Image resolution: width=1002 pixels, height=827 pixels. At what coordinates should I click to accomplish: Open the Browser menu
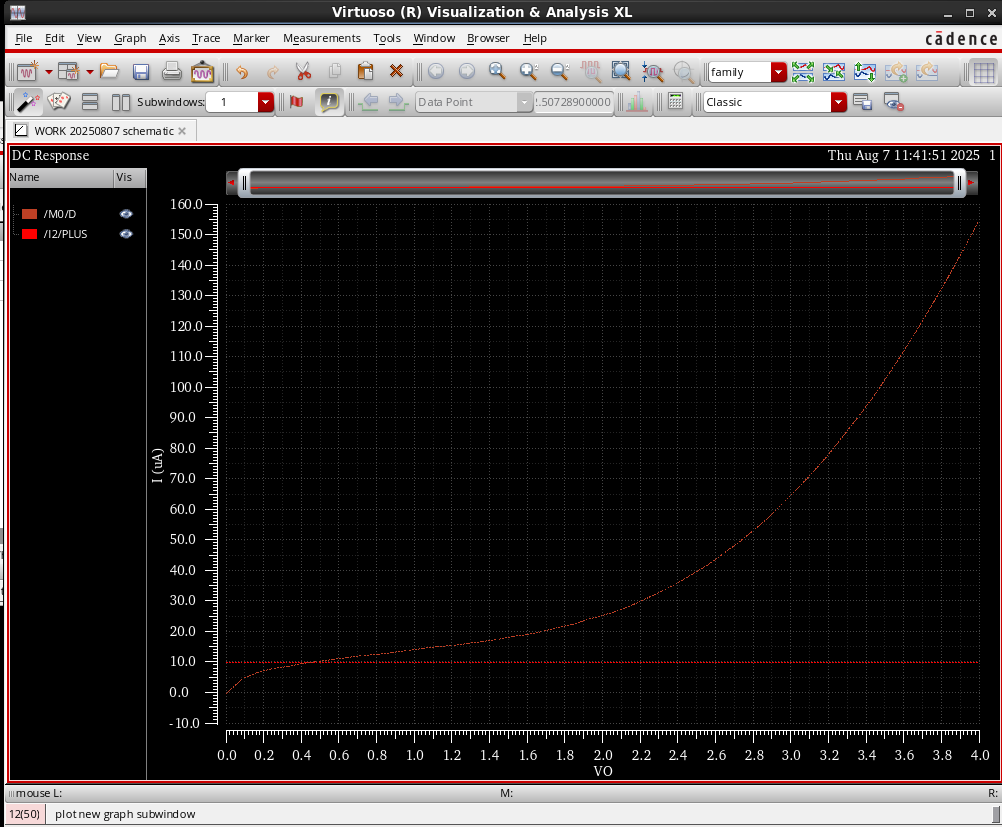point(488,38)
